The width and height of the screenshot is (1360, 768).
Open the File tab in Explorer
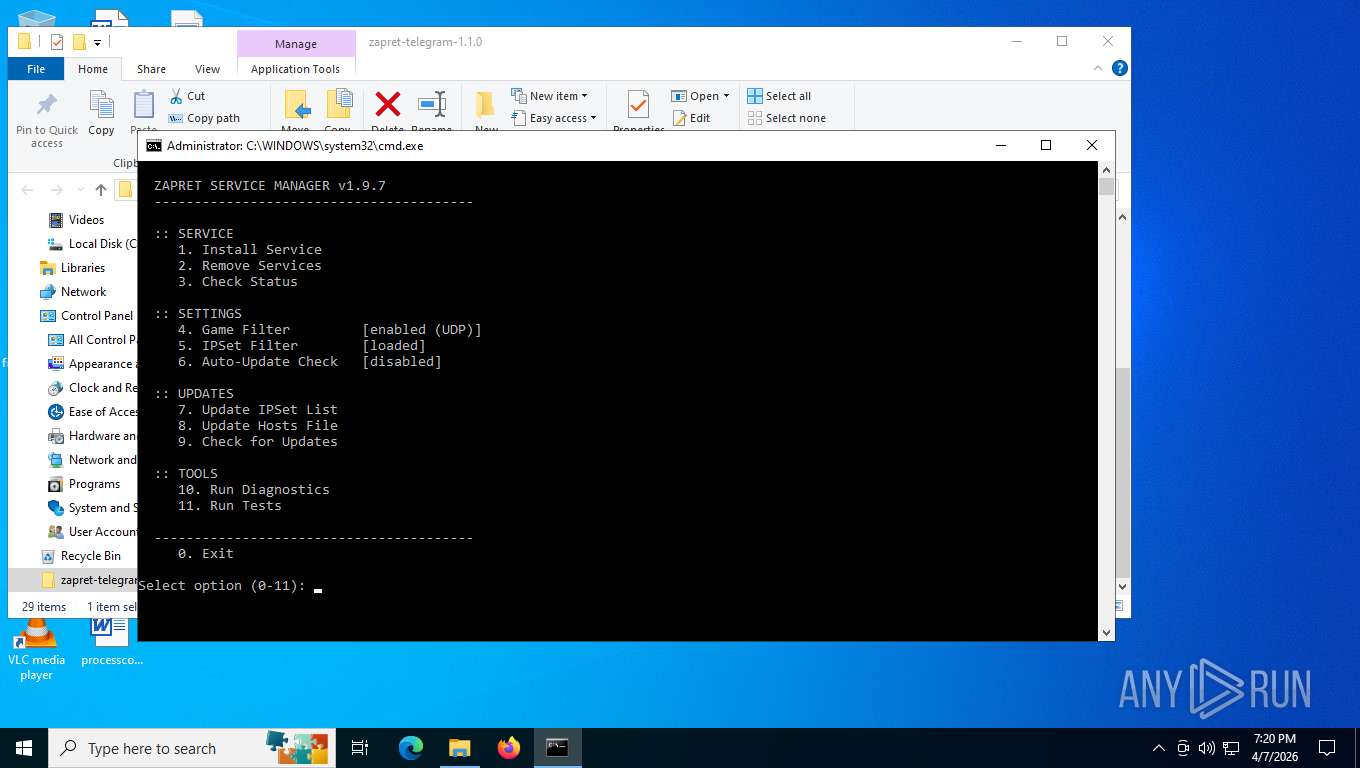(36, 69)
